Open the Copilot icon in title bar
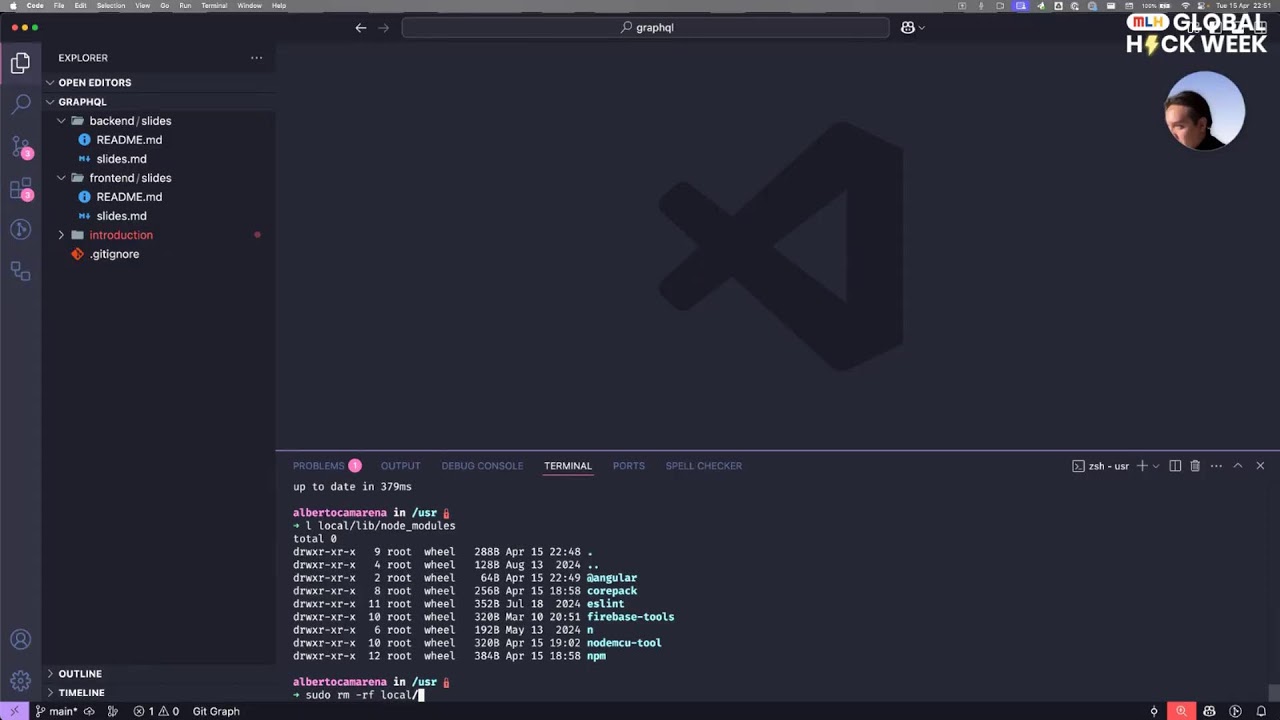 tap(908, 28)
